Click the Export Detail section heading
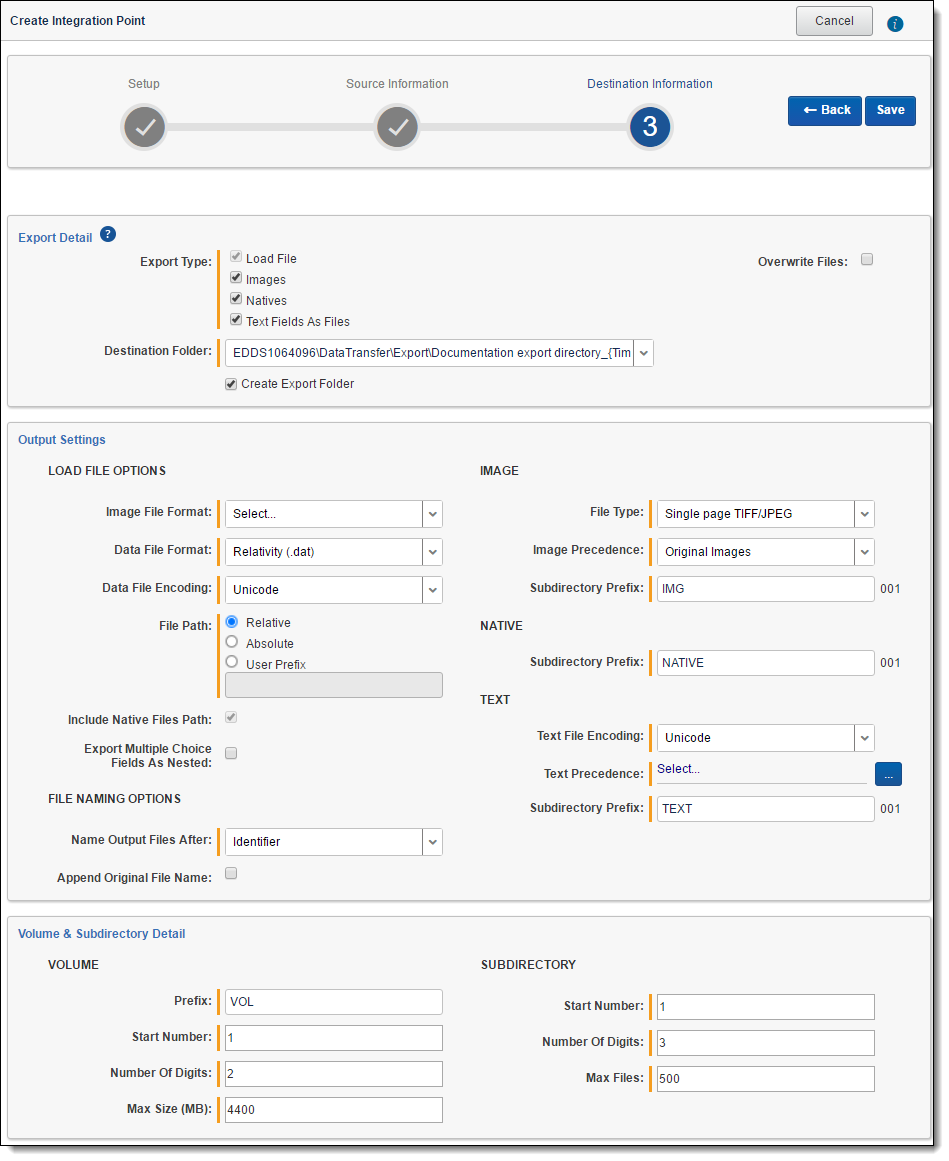 click(56, 238)
